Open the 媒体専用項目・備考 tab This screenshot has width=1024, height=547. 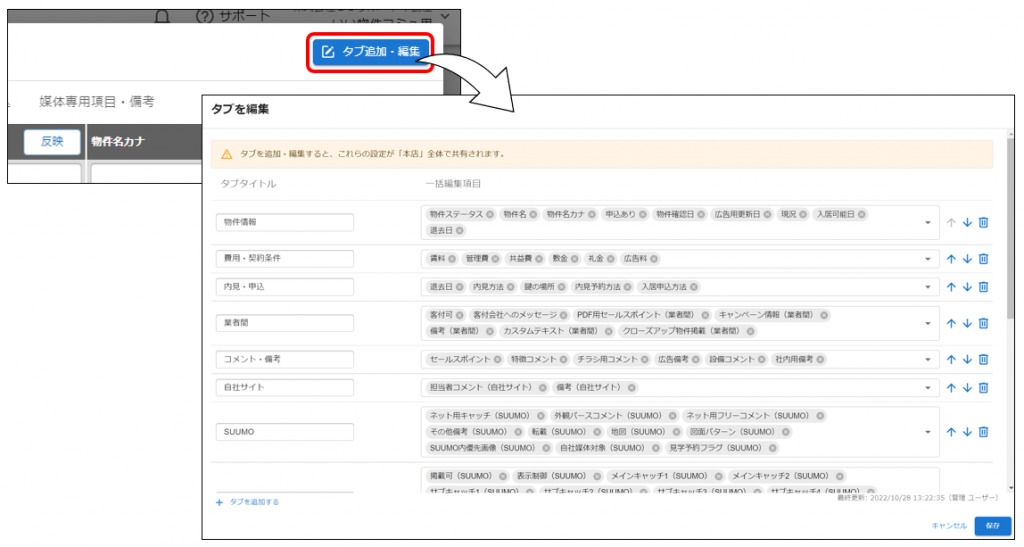click(x=97, y=101)
